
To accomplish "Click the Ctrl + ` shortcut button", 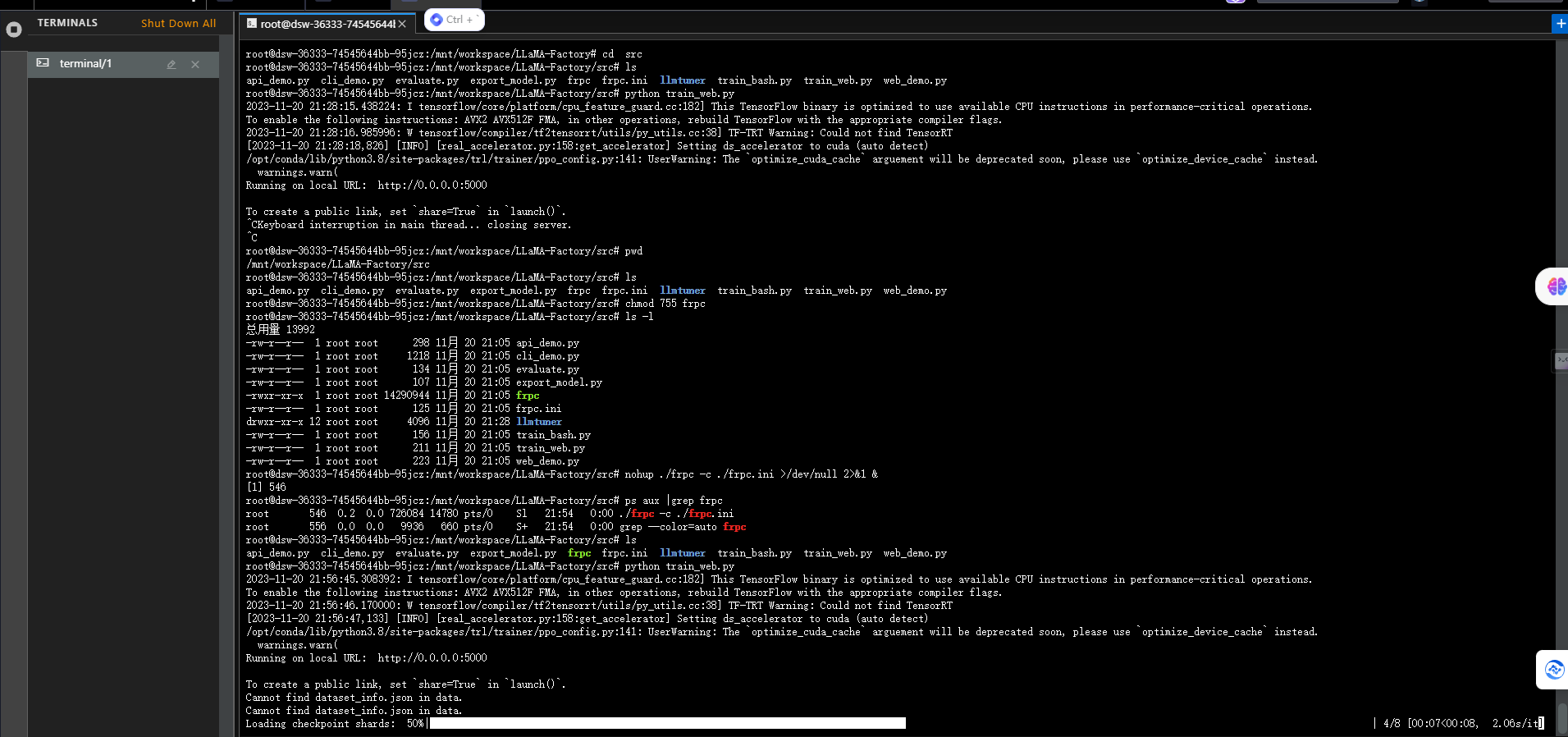I will click(453, 20).
